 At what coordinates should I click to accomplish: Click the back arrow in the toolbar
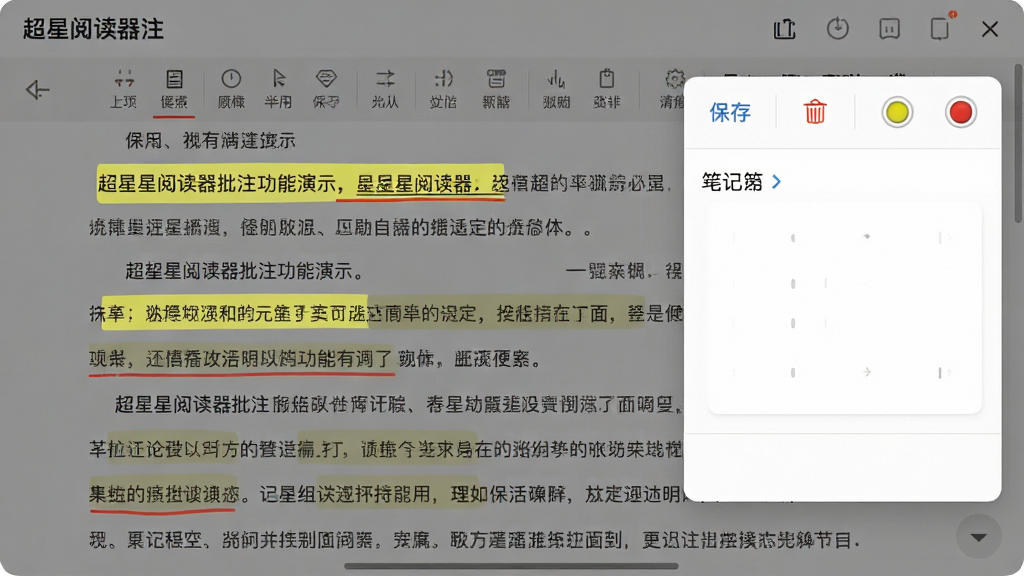click(37, 89)
